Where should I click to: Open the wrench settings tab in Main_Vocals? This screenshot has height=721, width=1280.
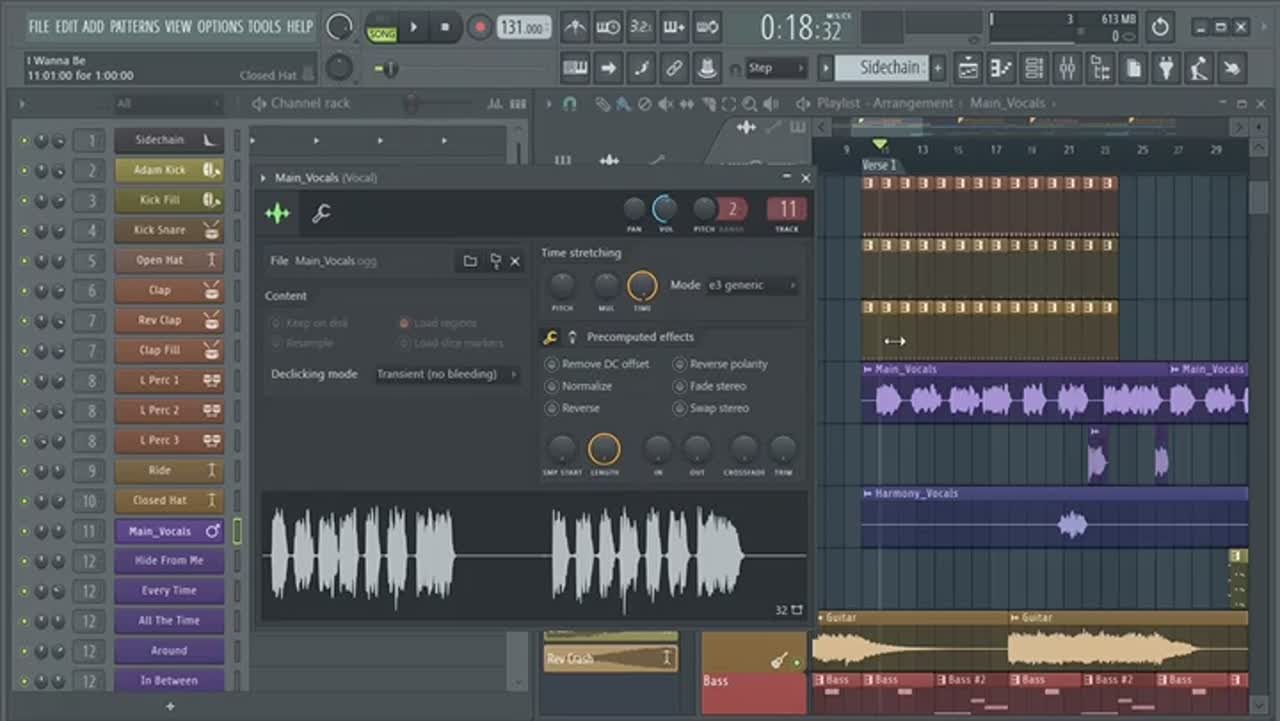321,213
